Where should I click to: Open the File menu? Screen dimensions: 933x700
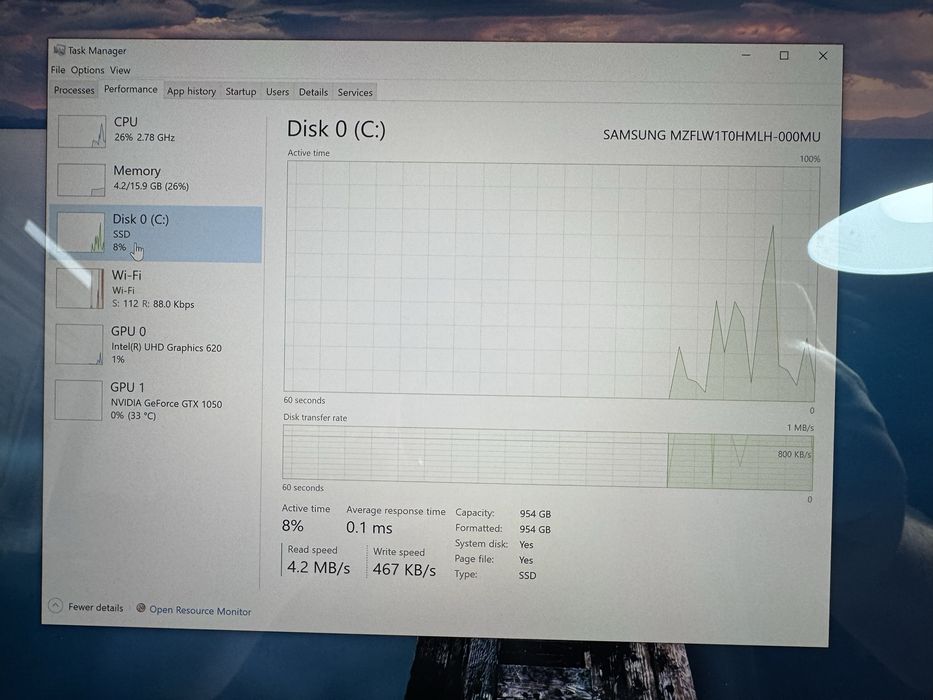(58, 70)
